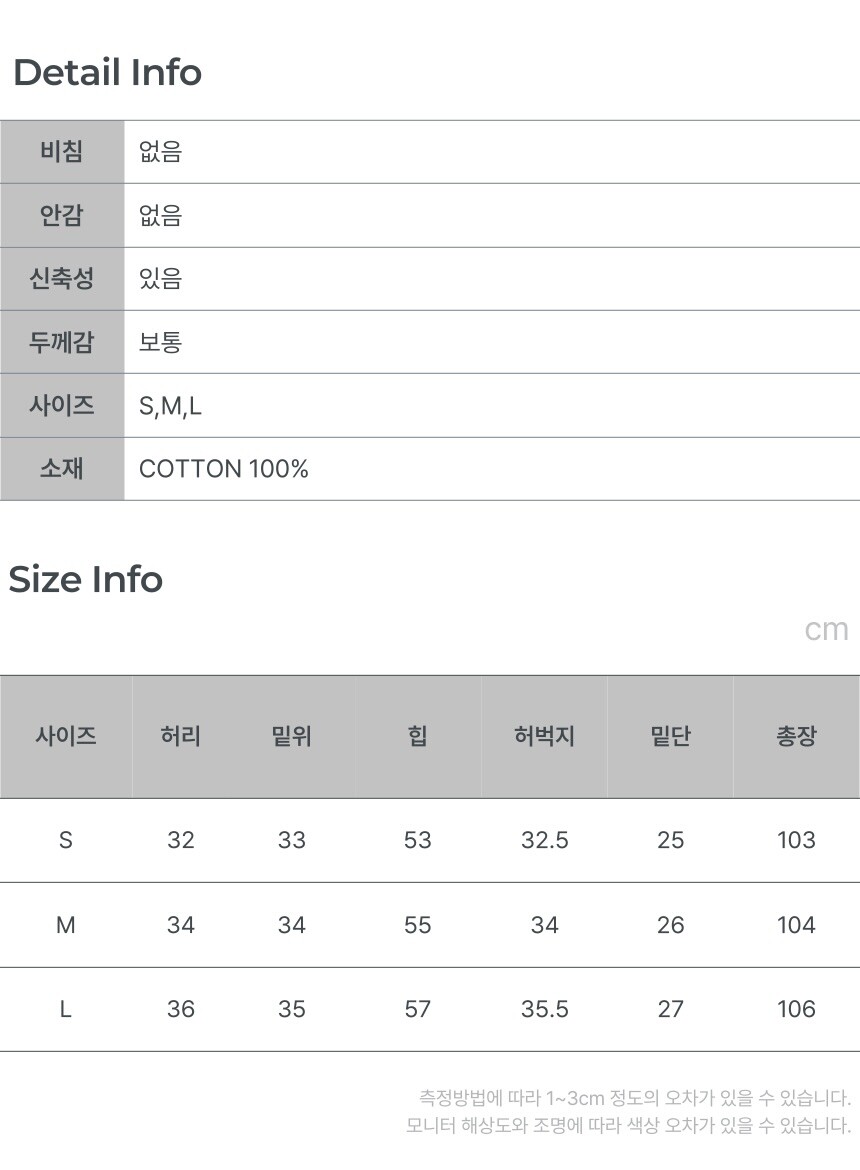860x1170 pixels.
Task: Select the 안감 row label
Action: pyautogui.click(x=62, y=215)
